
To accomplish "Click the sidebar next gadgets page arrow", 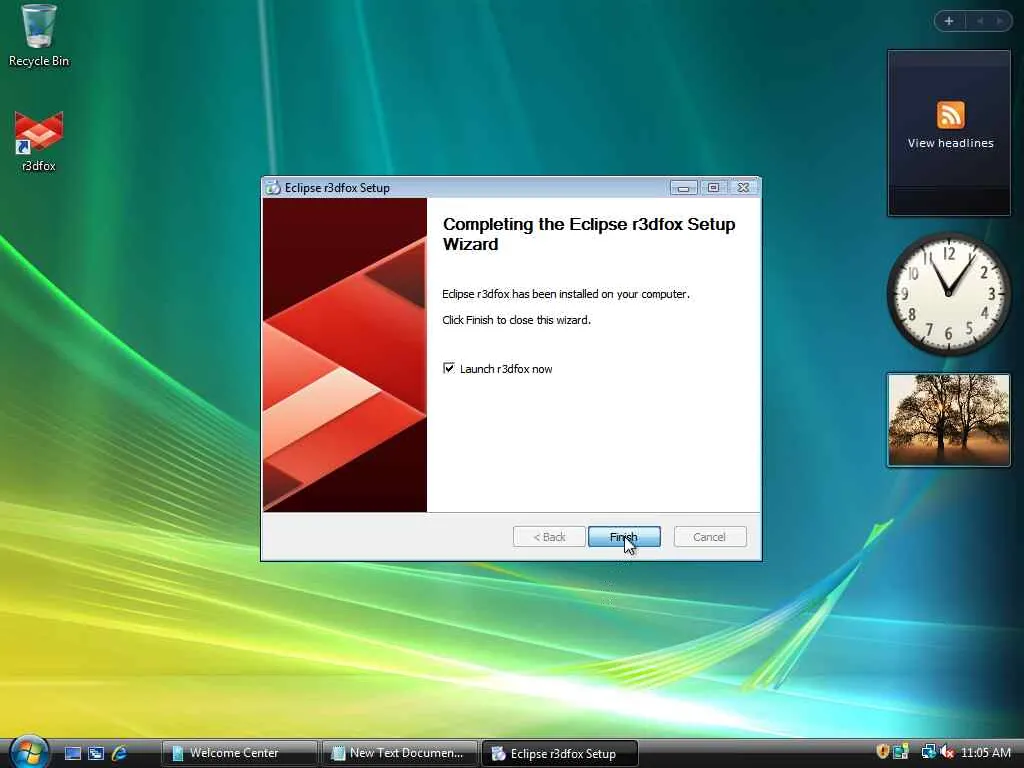I will 999,22.
